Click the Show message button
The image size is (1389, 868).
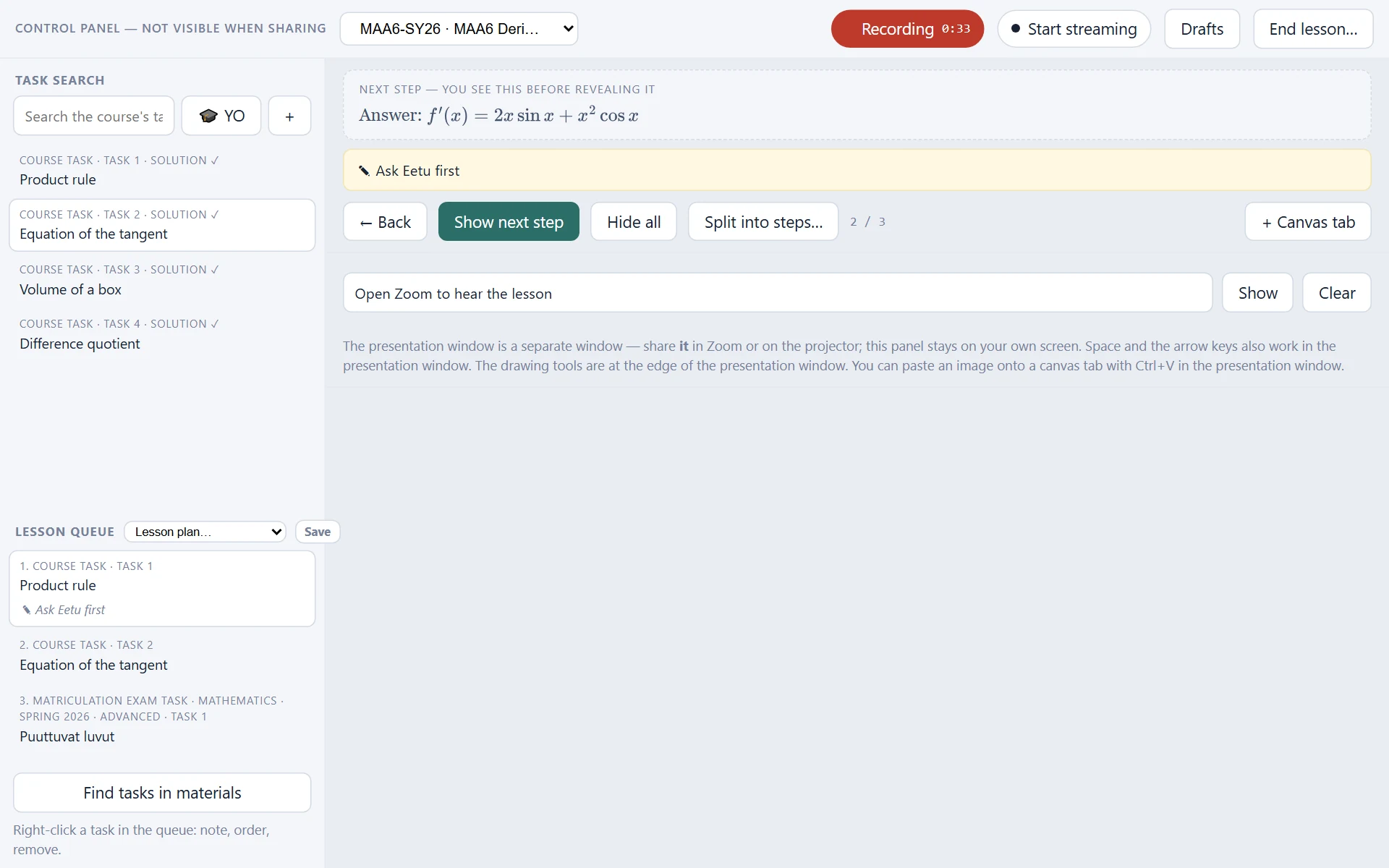click(1257, 293)
